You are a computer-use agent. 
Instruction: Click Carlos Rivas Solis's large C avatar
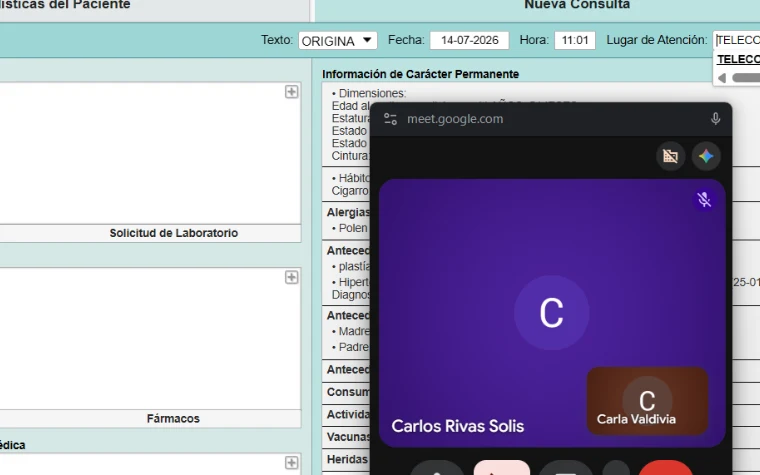click(552, 313)
